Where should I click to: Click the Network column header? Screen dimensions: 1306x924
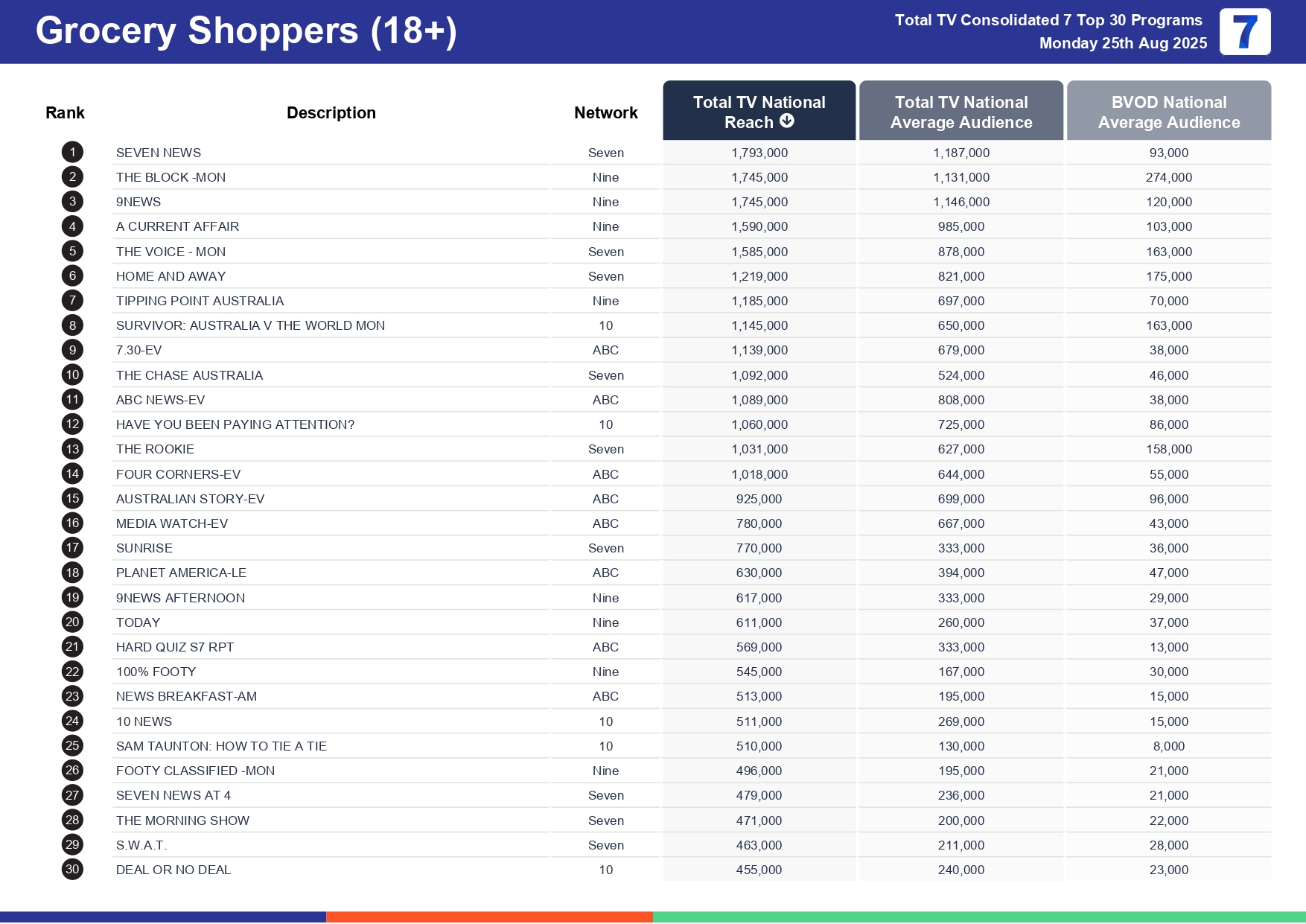tap(605, 113)
